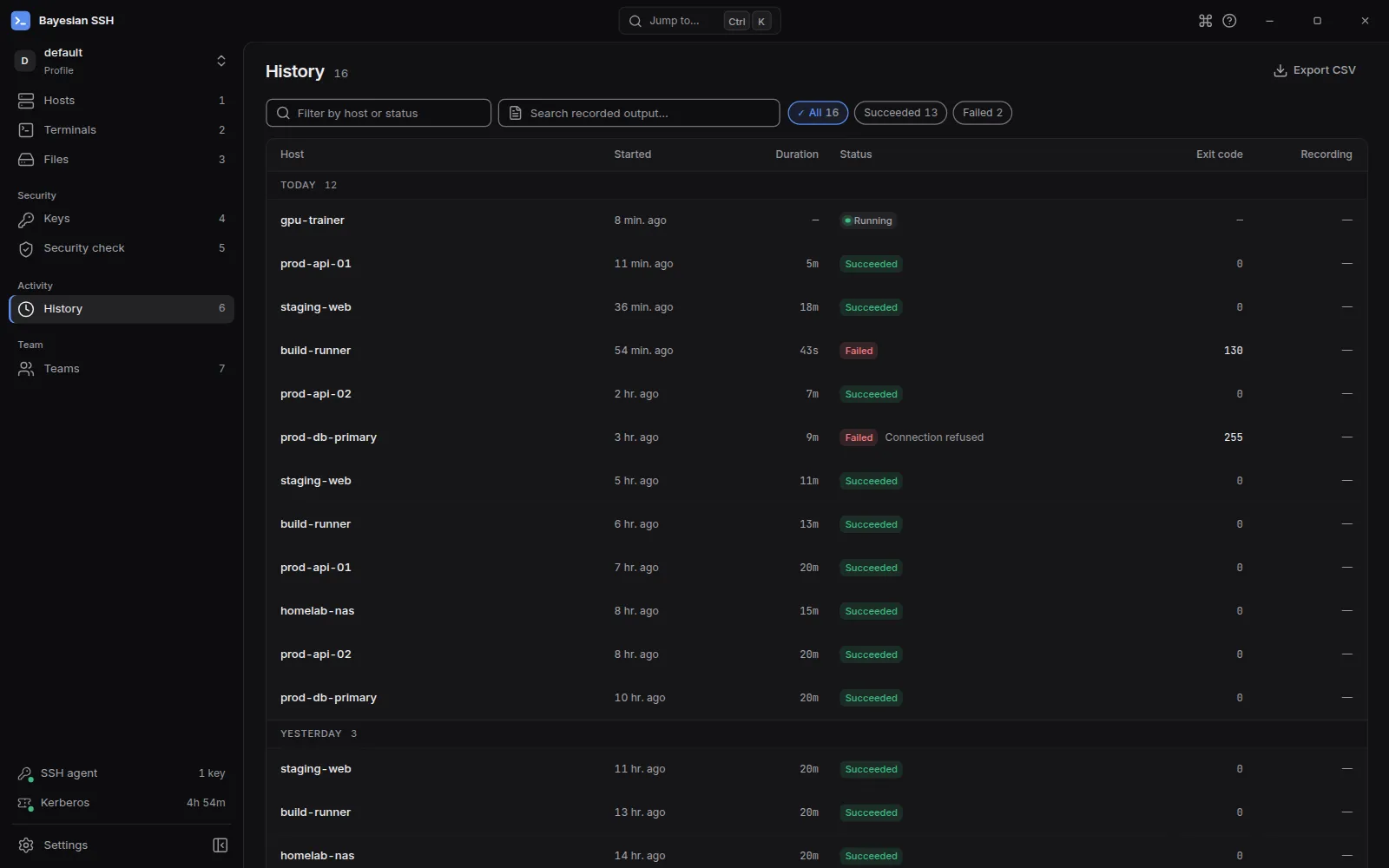Sort by the Host column header

tap(292, 155)
